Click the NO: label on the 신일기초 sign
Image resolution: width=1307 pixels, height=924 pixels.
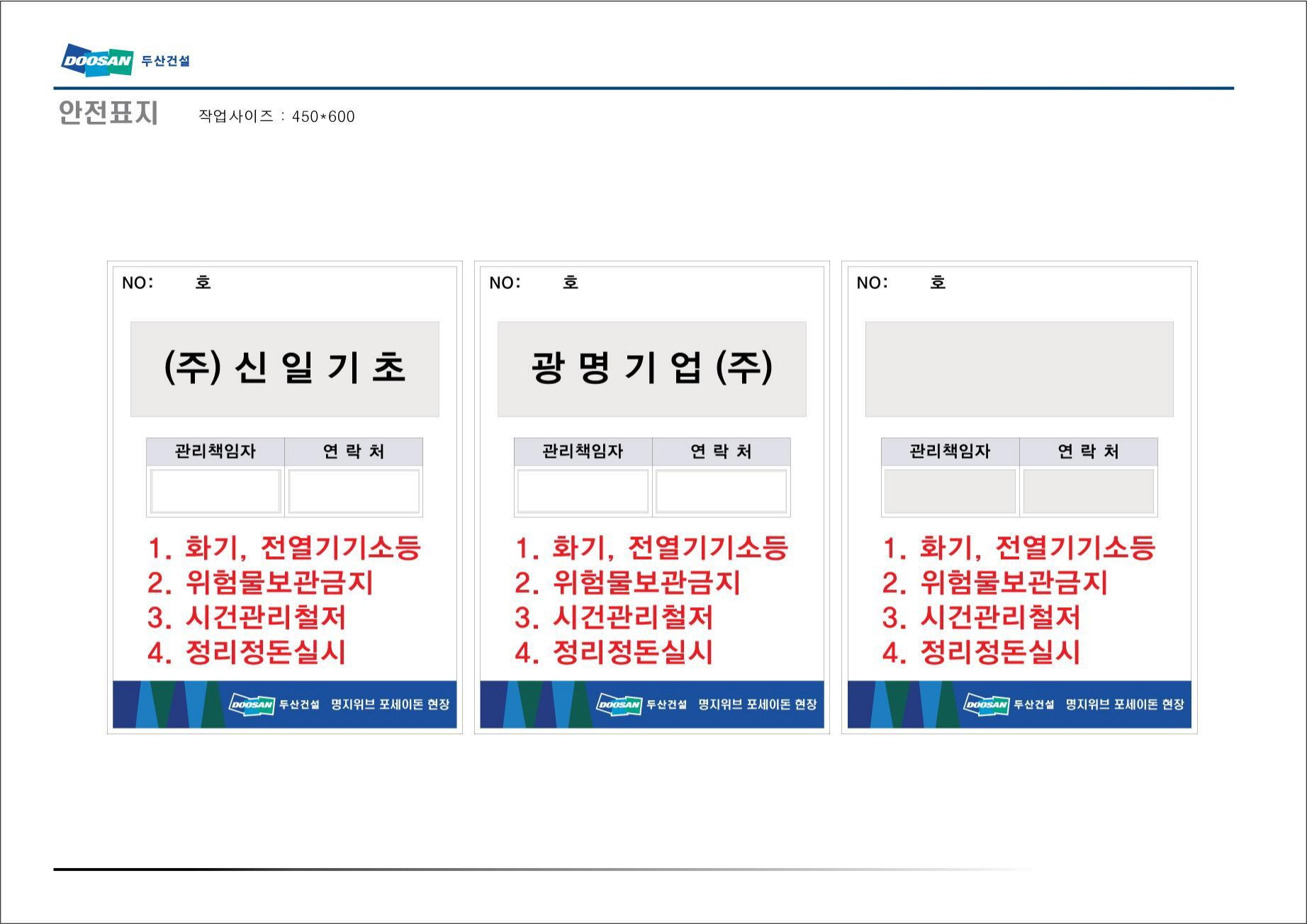click(x=138, y=283)
